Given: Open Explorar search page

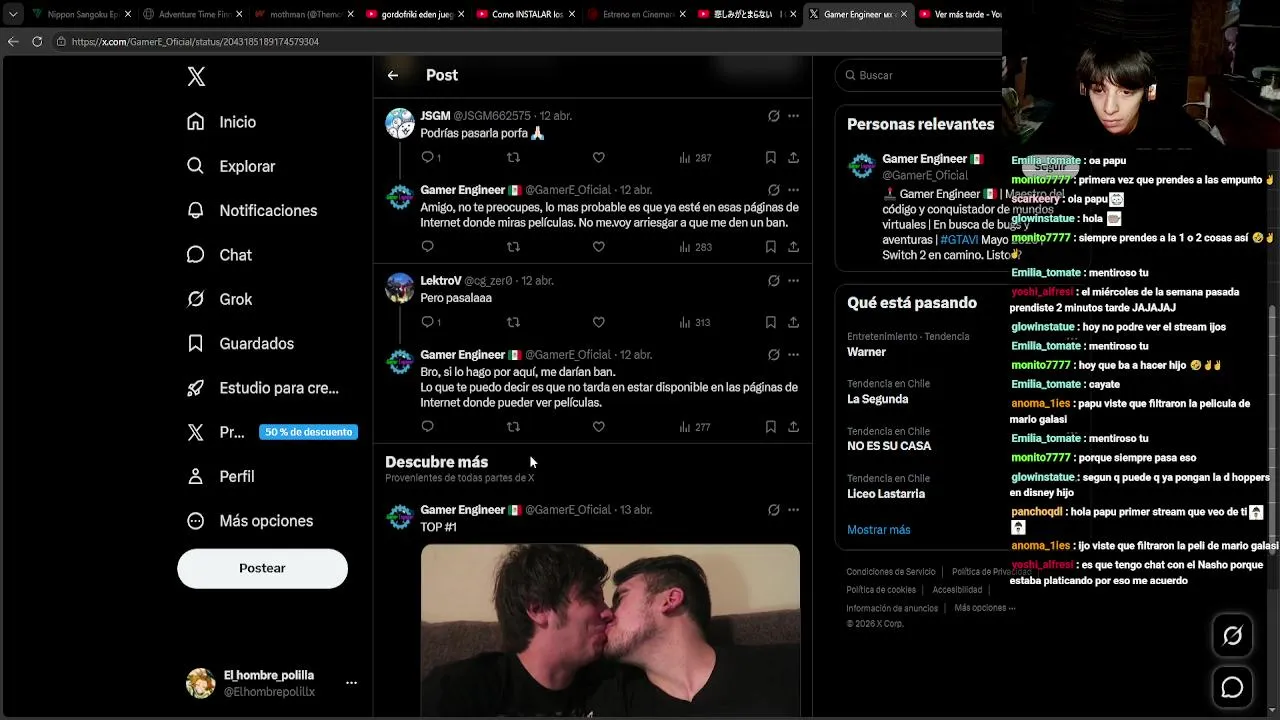Looking at the screenshot, I should [x=231, y=166].
